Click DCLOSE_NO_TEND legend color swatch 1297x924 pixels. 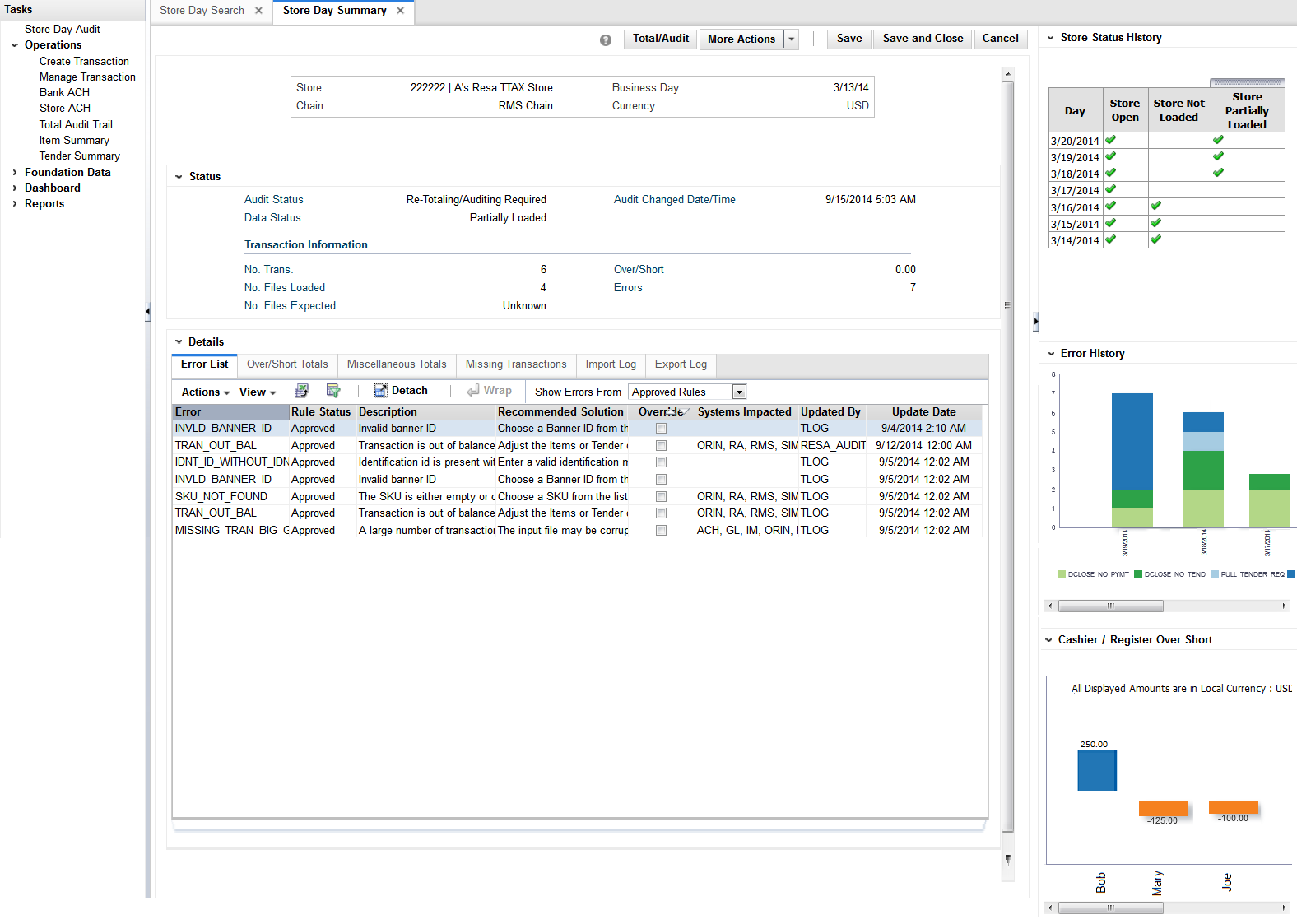tap(1138, 574)
